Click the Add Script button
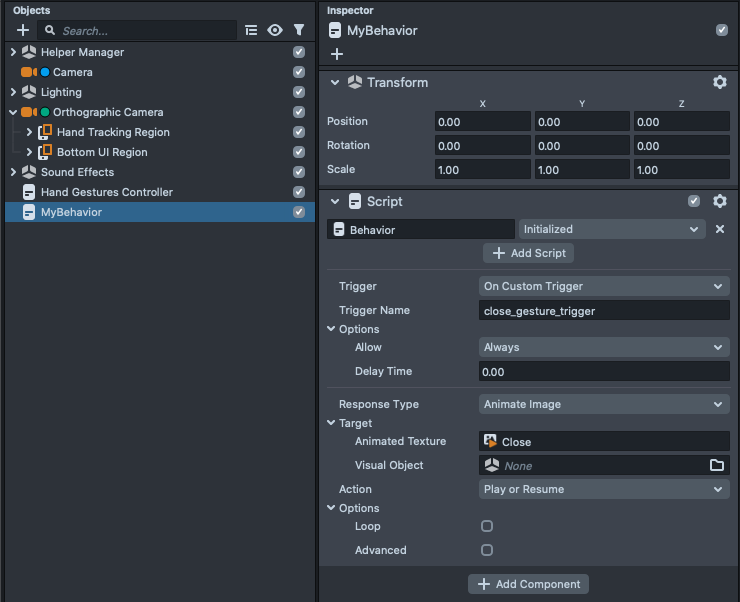The height and width of the screenshot is (602, 740). pyautogui.click(x=528, y=253)
